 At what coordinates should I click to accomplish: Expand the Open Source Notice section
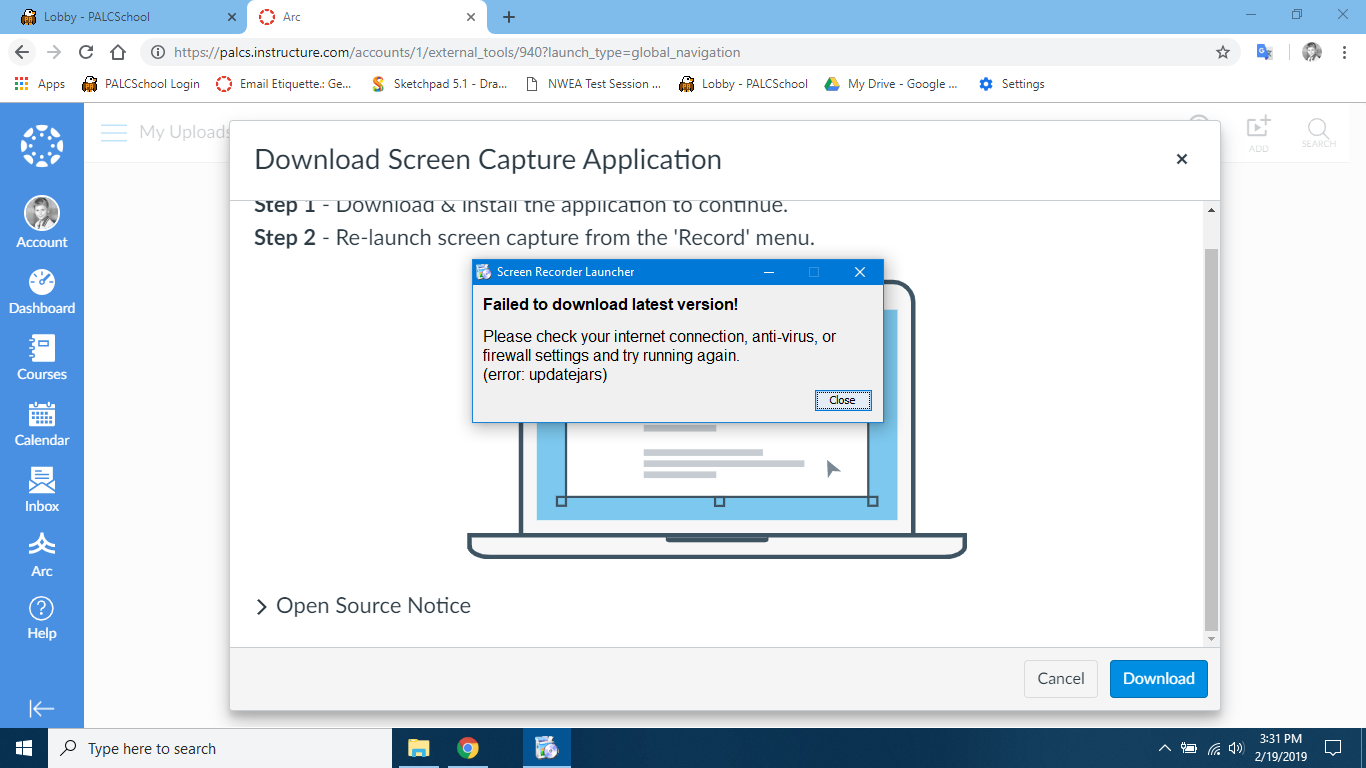point(363,606)
